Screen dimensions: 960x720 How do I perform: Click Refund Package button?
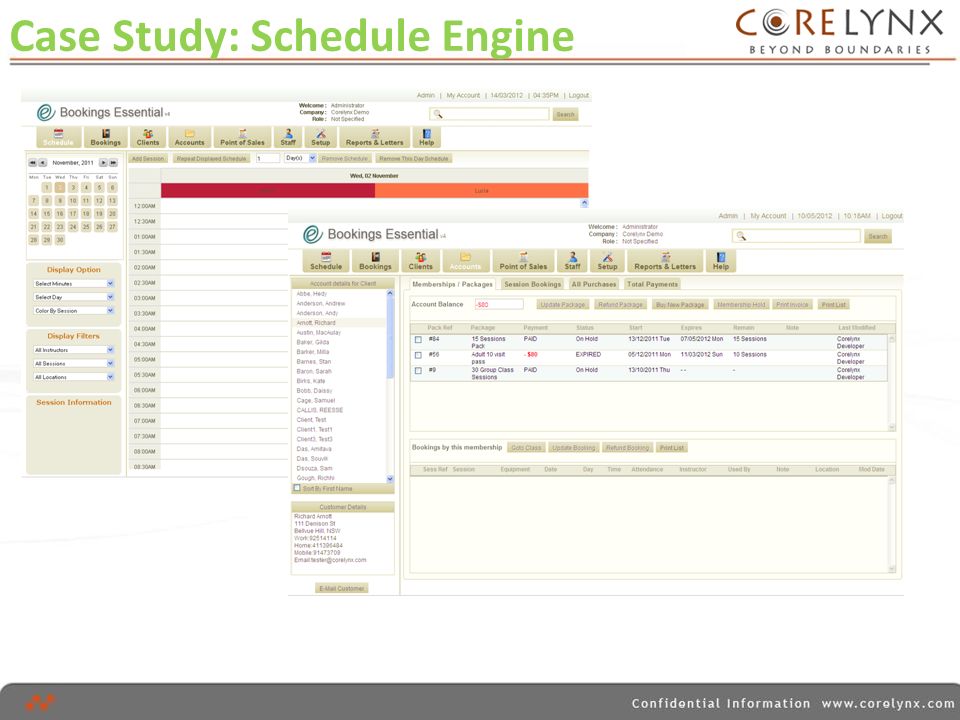620,304
